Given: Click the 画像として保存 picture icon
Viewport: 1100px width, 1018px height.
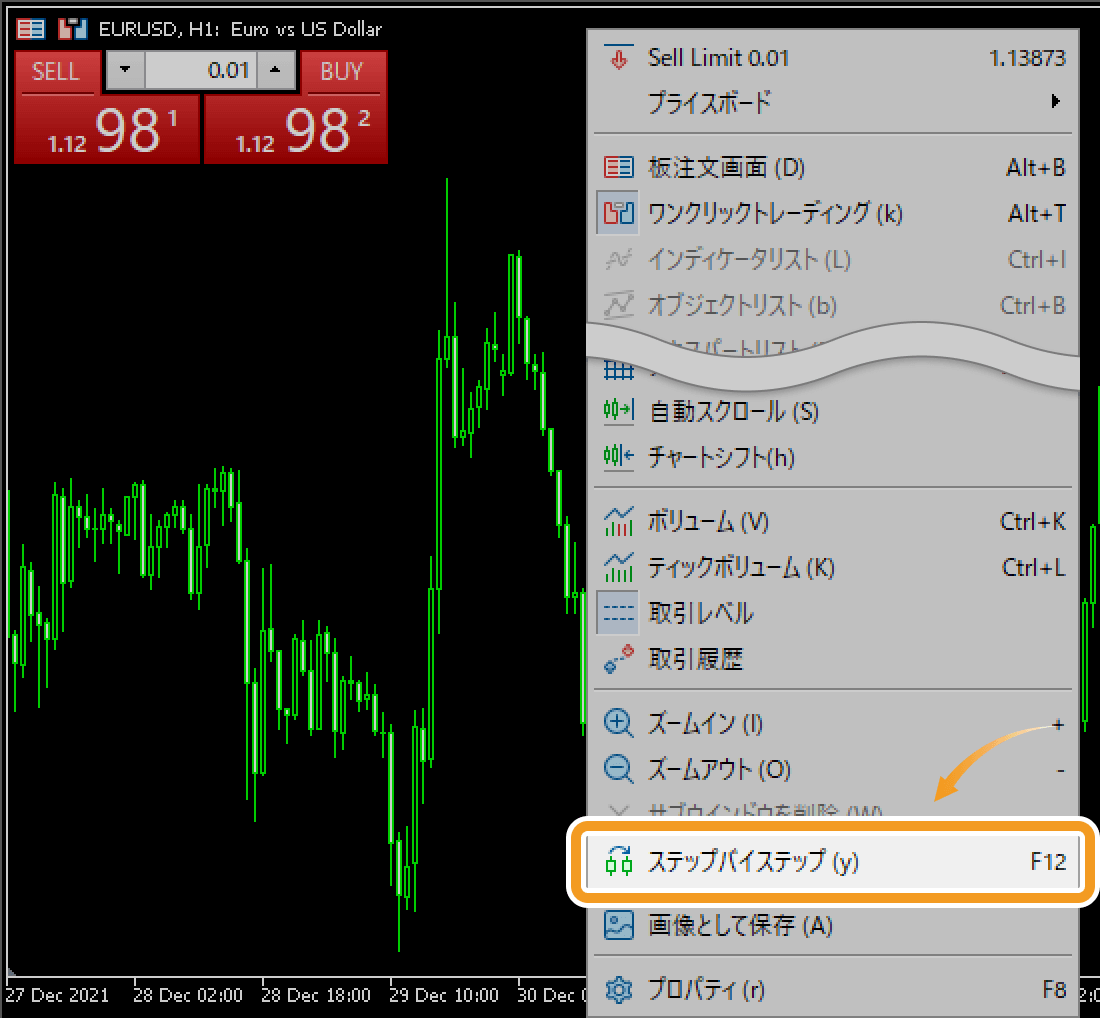Looking at the screenshot, I should [618, 926].
